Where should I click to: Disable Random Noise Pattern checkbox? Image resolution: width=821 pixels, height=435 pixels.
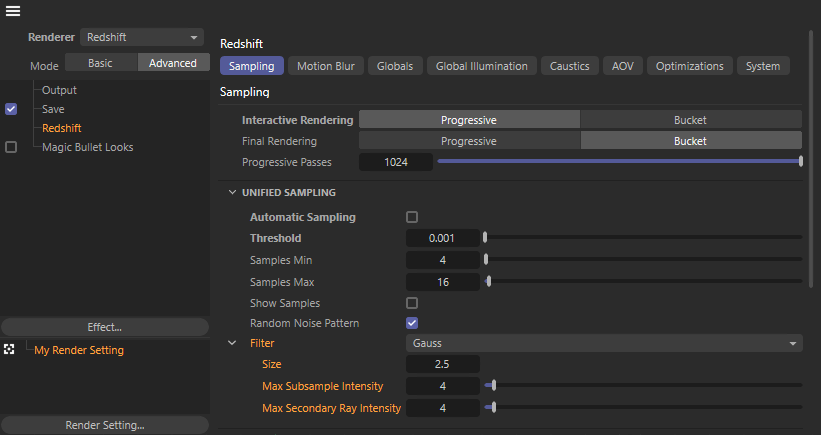[x=411, y=323]
